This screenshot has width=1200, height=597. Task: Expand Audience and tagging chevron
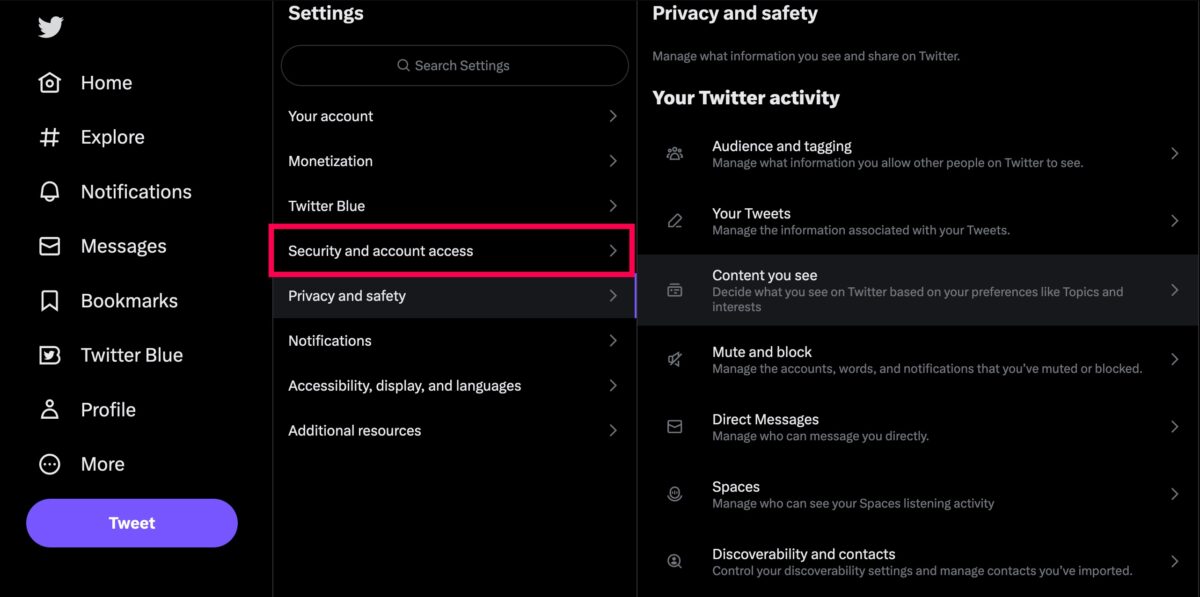click(x=1175, y=153)
